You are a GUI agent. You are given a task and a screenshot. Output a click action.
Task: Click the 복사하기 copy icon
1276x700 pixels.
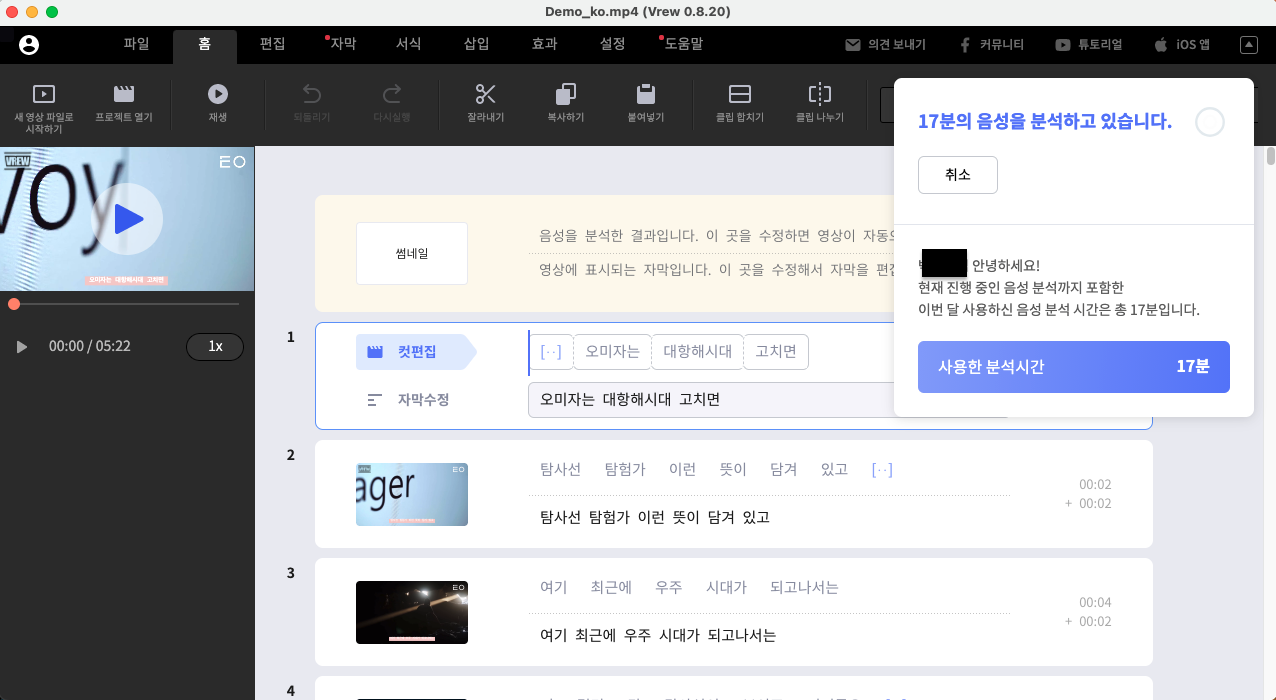566,94
